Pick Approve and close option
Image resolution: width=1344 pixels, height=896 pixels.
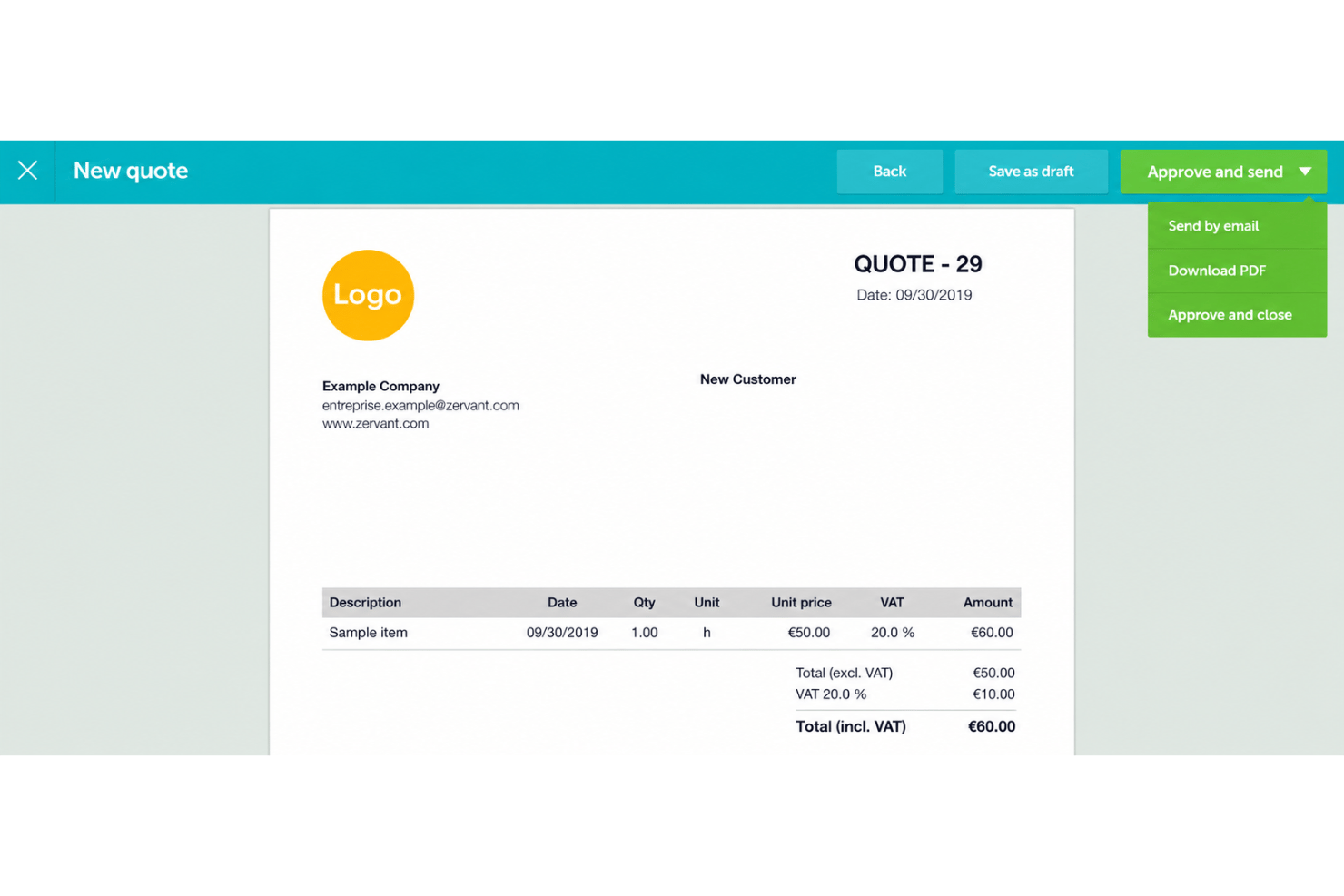tap(1237, 315)
